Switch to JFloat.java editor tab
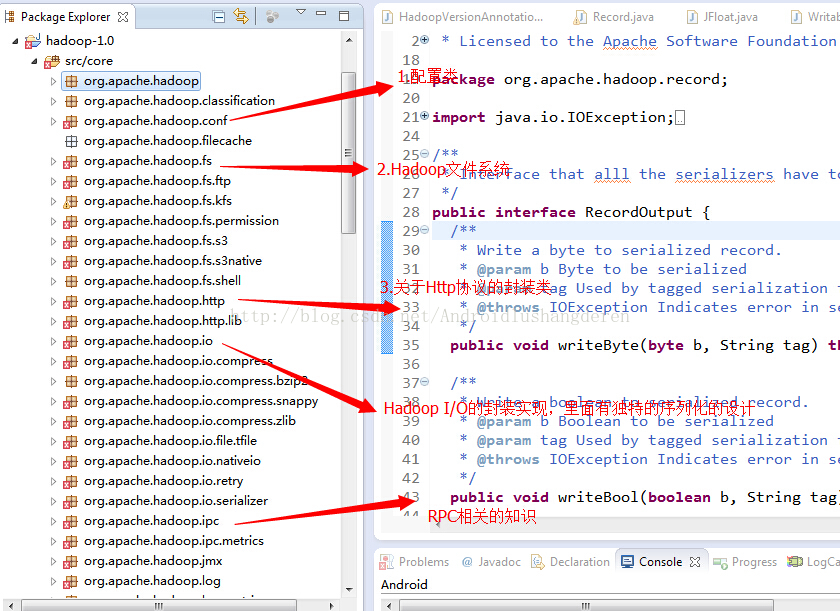The width and height of the screenshot is (840, 611). (x=723, y=17)
